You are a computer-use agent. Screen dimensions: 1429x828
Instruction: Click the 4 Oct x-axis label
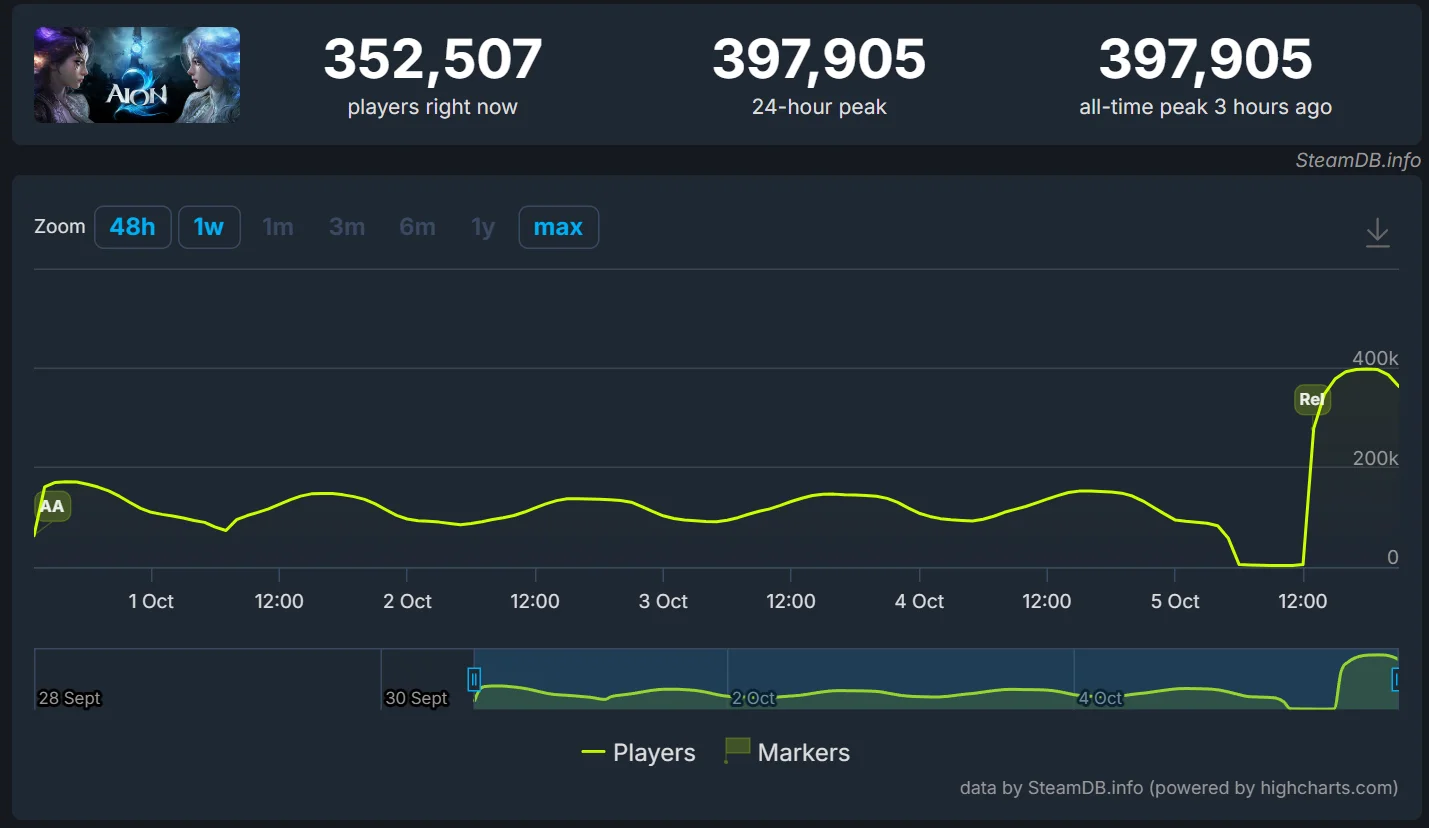[919, 601]
